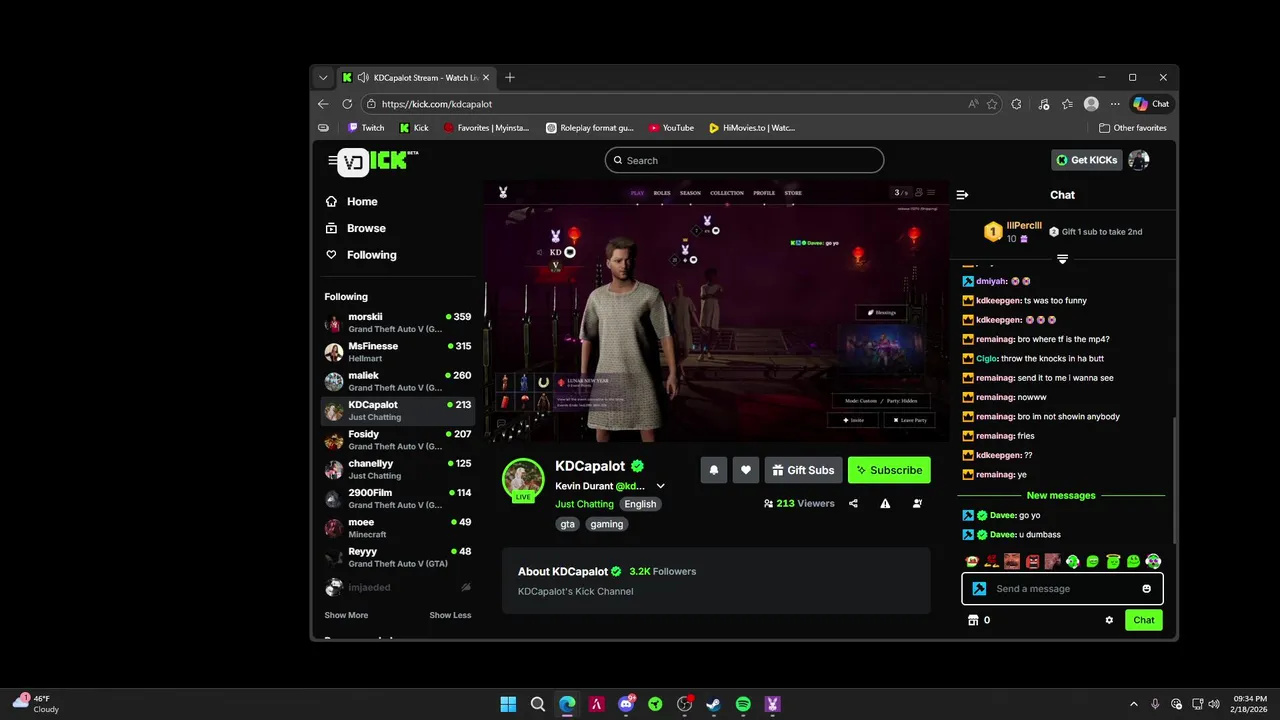This screenshot has height=720, width=1280.
Task: Click the Gift Subs button
Action: pyautogui.click(x=803, y=470)
